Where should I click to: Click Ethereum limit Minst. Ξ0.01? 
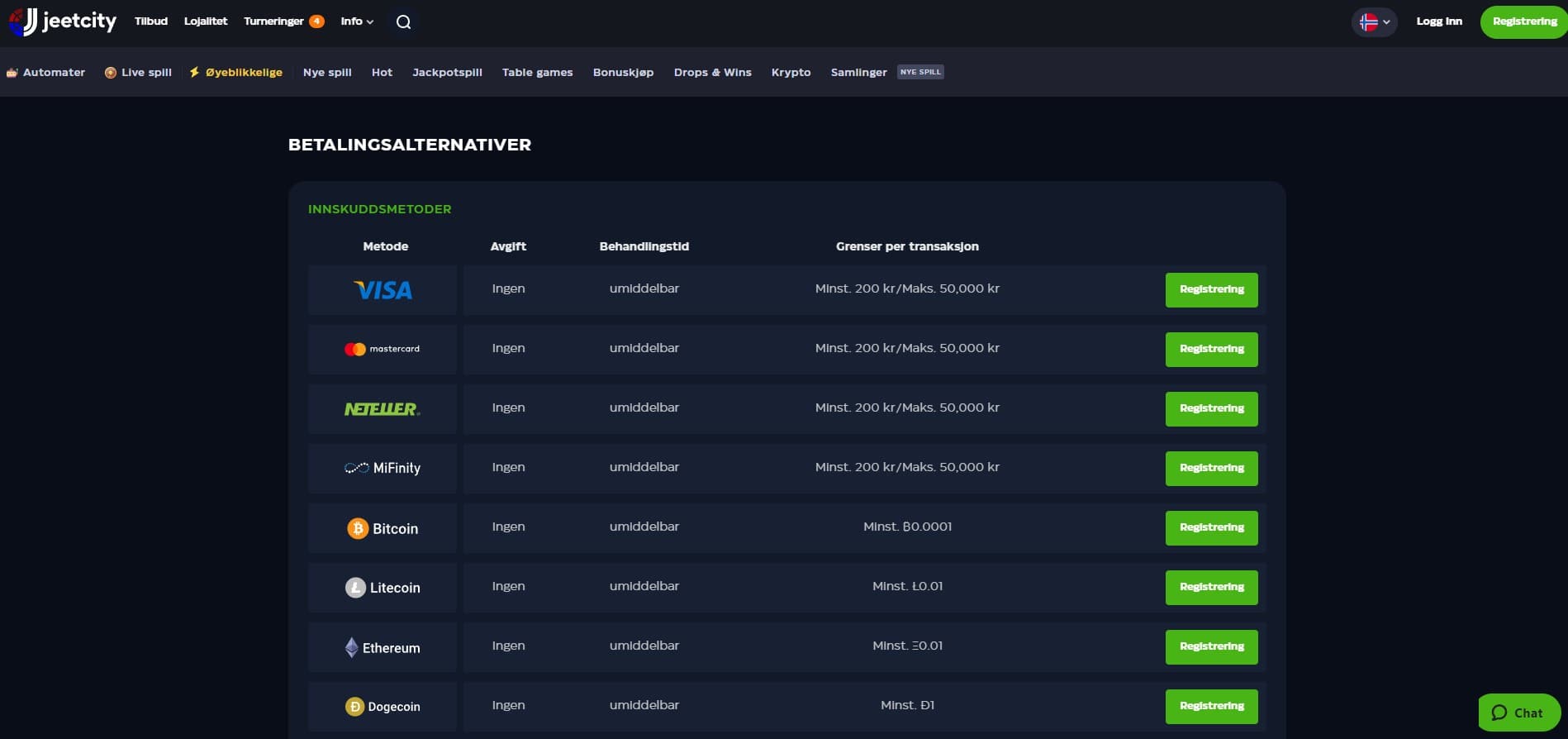tap(907, 646)
